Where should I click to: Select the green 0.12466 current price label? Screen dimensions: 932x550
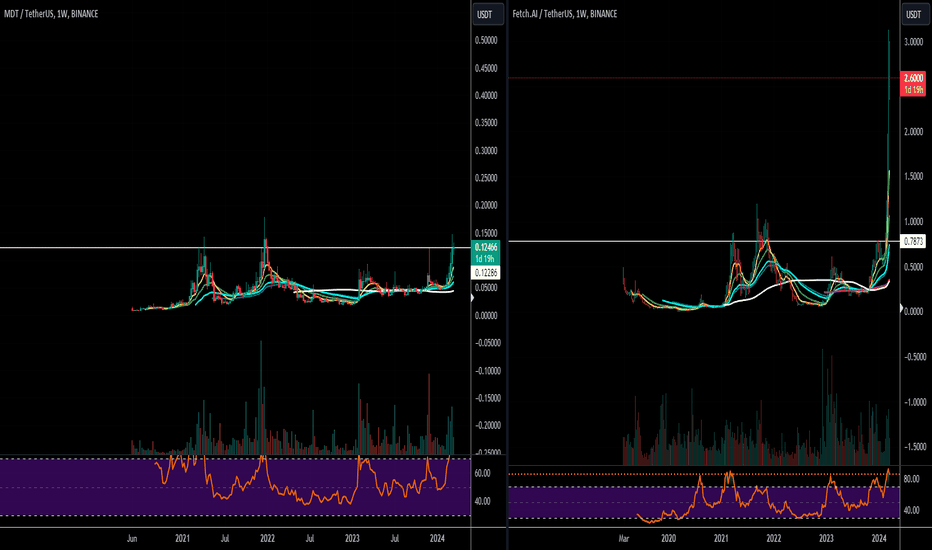pyautogui.click(x=486, y=253)
